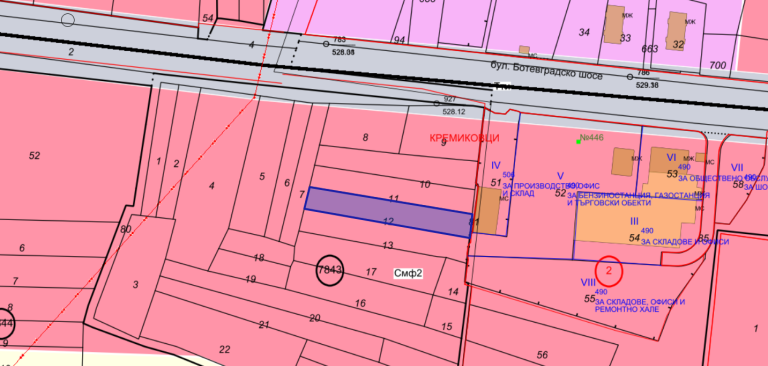Click parcel number 10
This screenshot has width=768, height=366.
(x=425, y=185)
